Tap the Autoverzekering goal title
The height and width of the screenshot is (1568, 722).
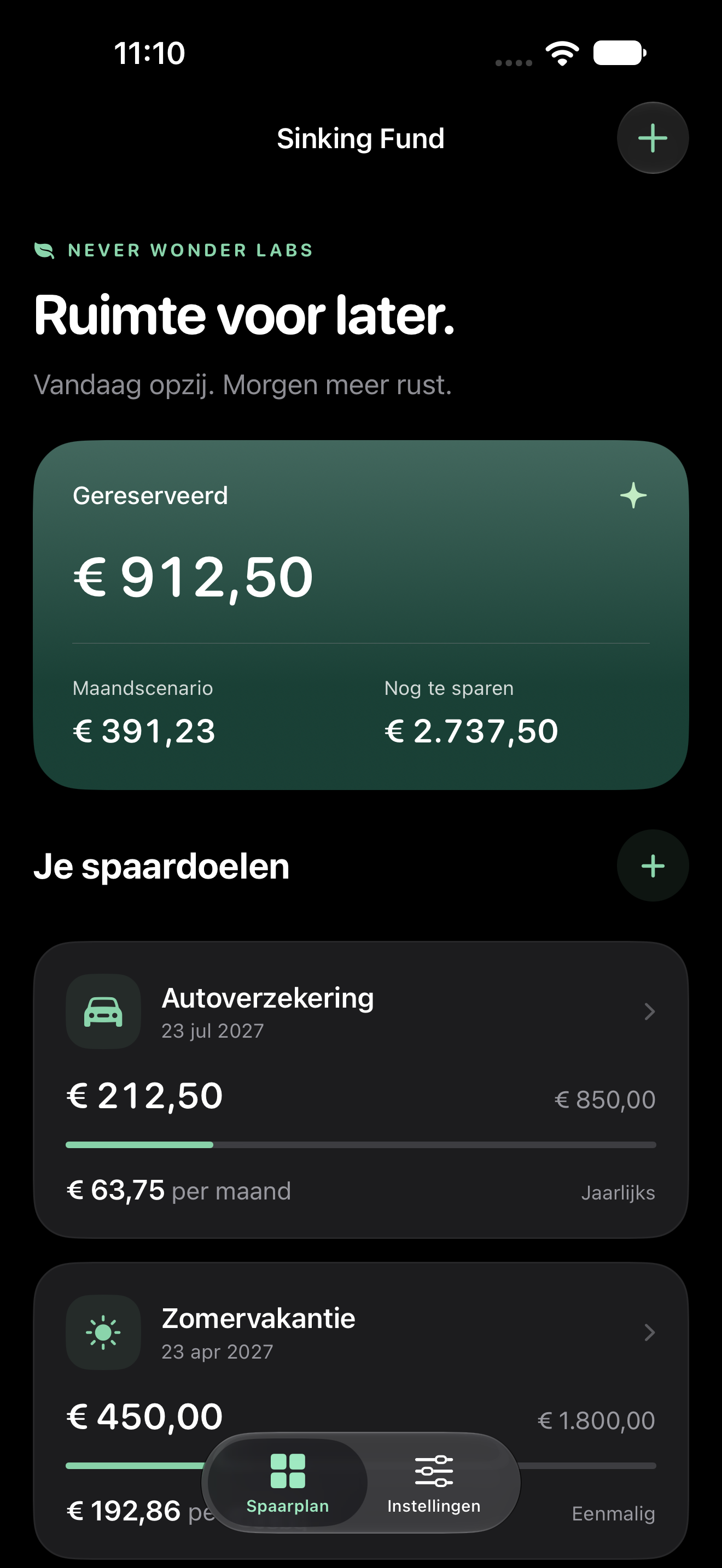[x=268, y=998]
